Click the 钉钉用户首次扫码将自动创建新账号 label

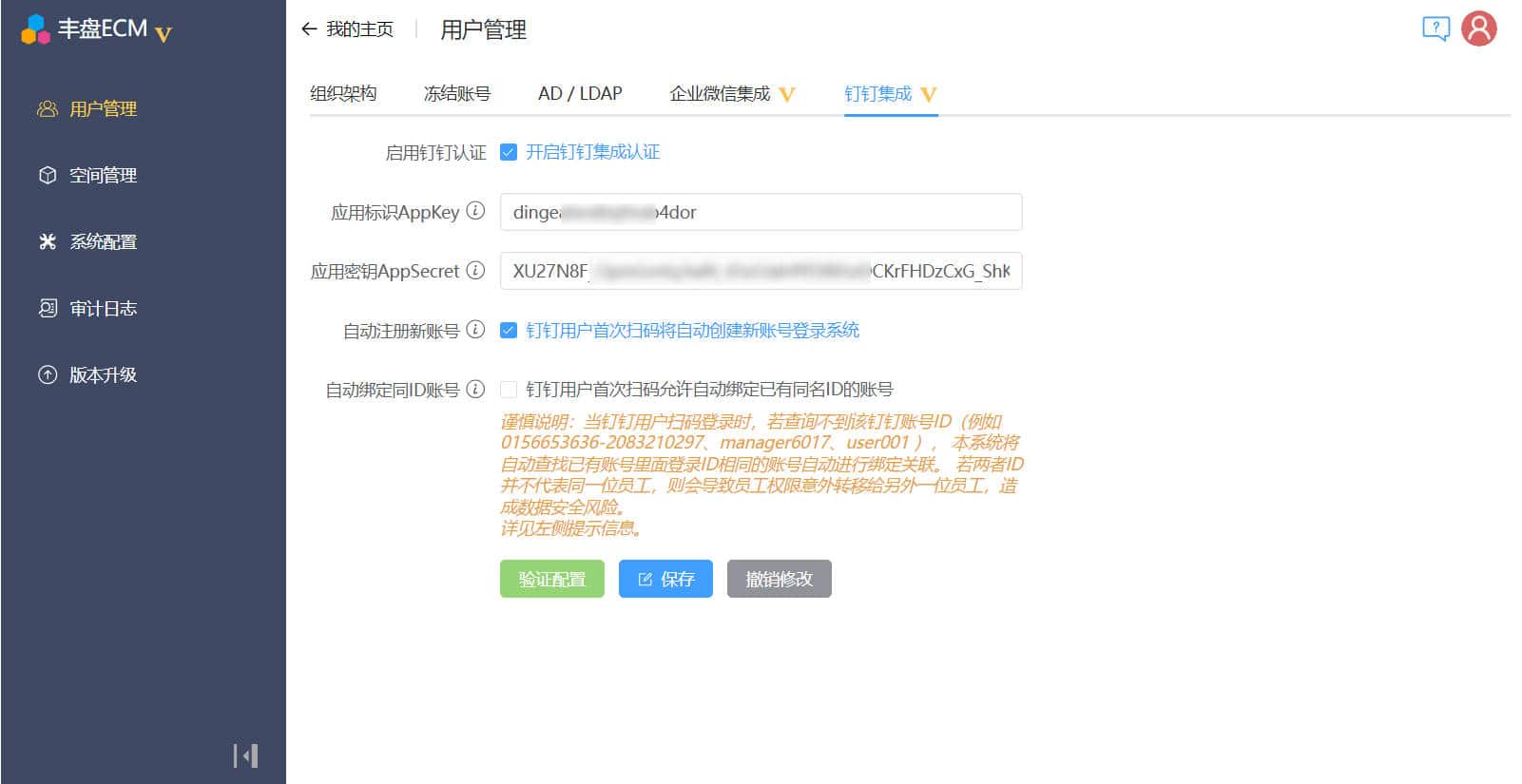tap(693, 330)
